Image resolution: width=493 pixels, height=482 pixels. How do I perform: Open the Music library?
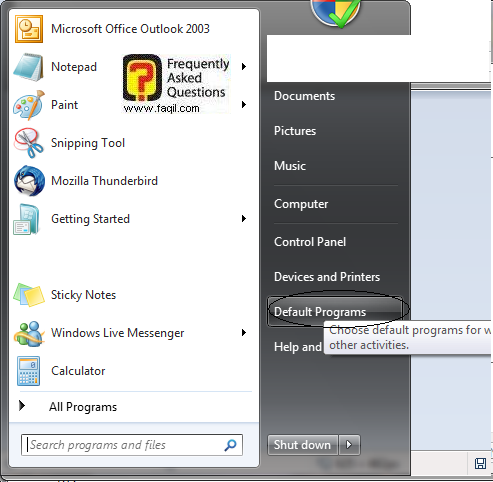point(290,166)
